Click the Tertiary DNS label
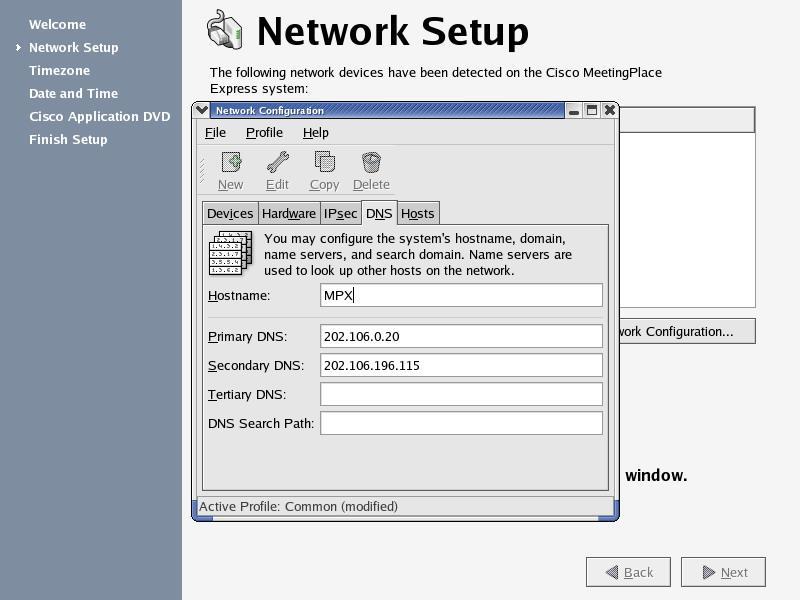The width and height of the screenshot is (800, 600). [x=247, y=395]
